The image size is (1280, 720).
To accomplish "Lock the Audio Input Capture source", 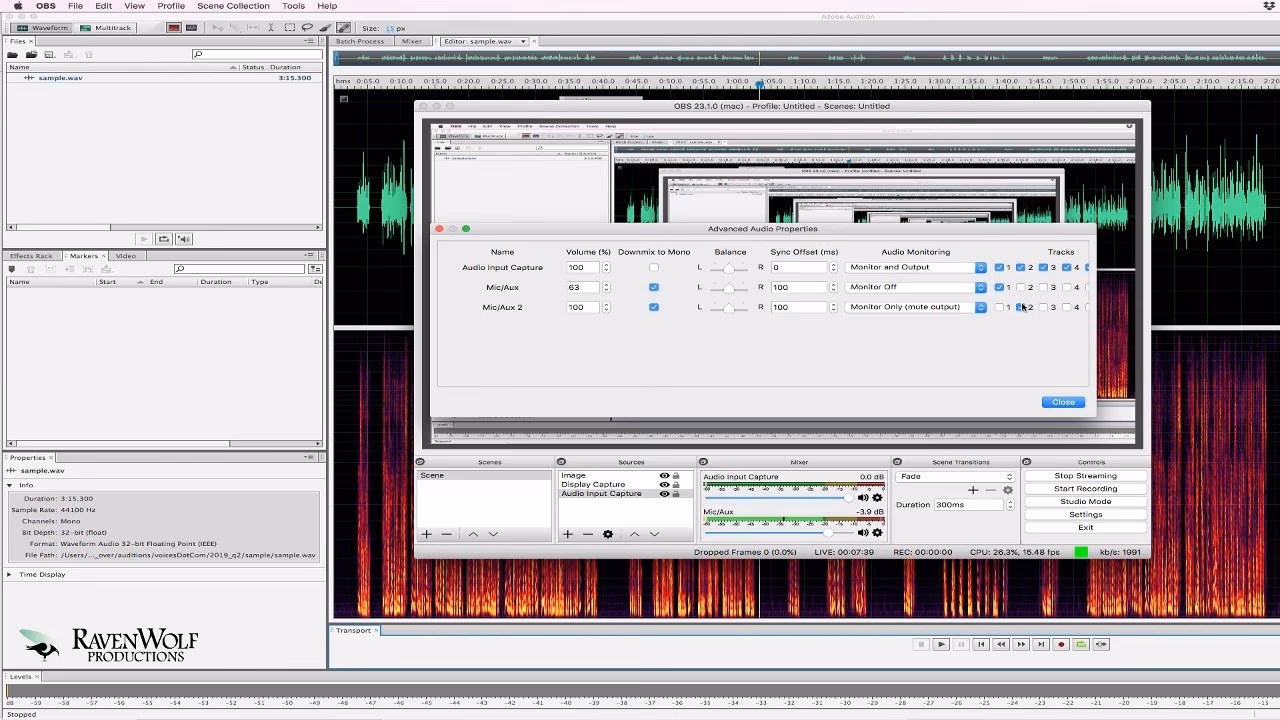I will (x=676, y=494).
